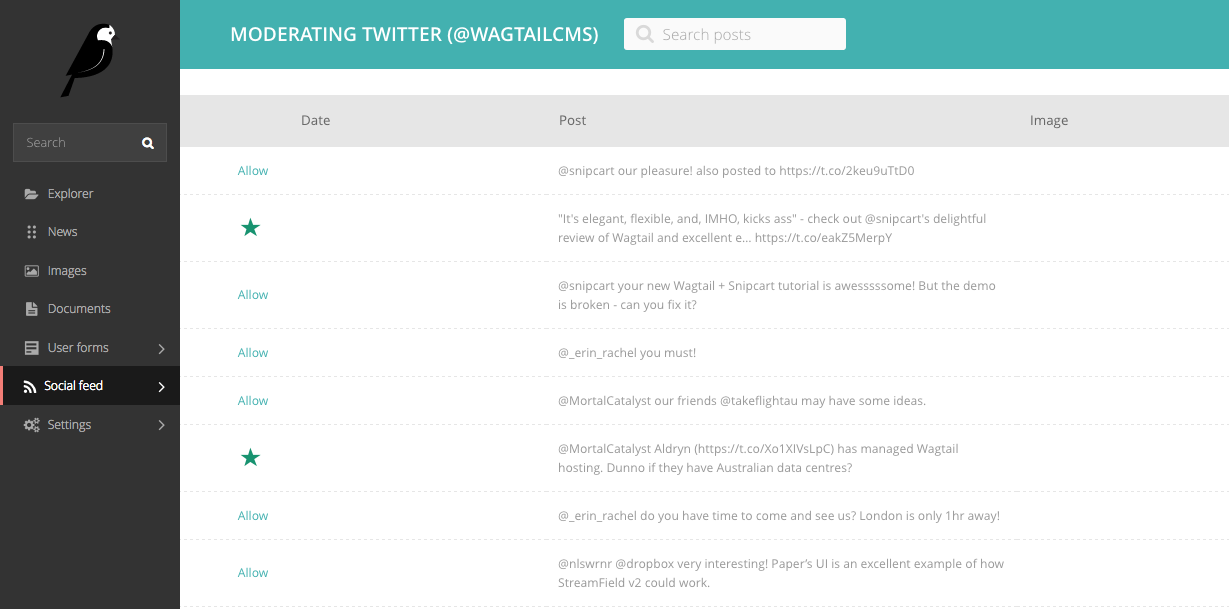The height and width of the screenshot is (609, 1229).
Task: Expand the Settings submenu arrow
Action: [x=162, y=425]
